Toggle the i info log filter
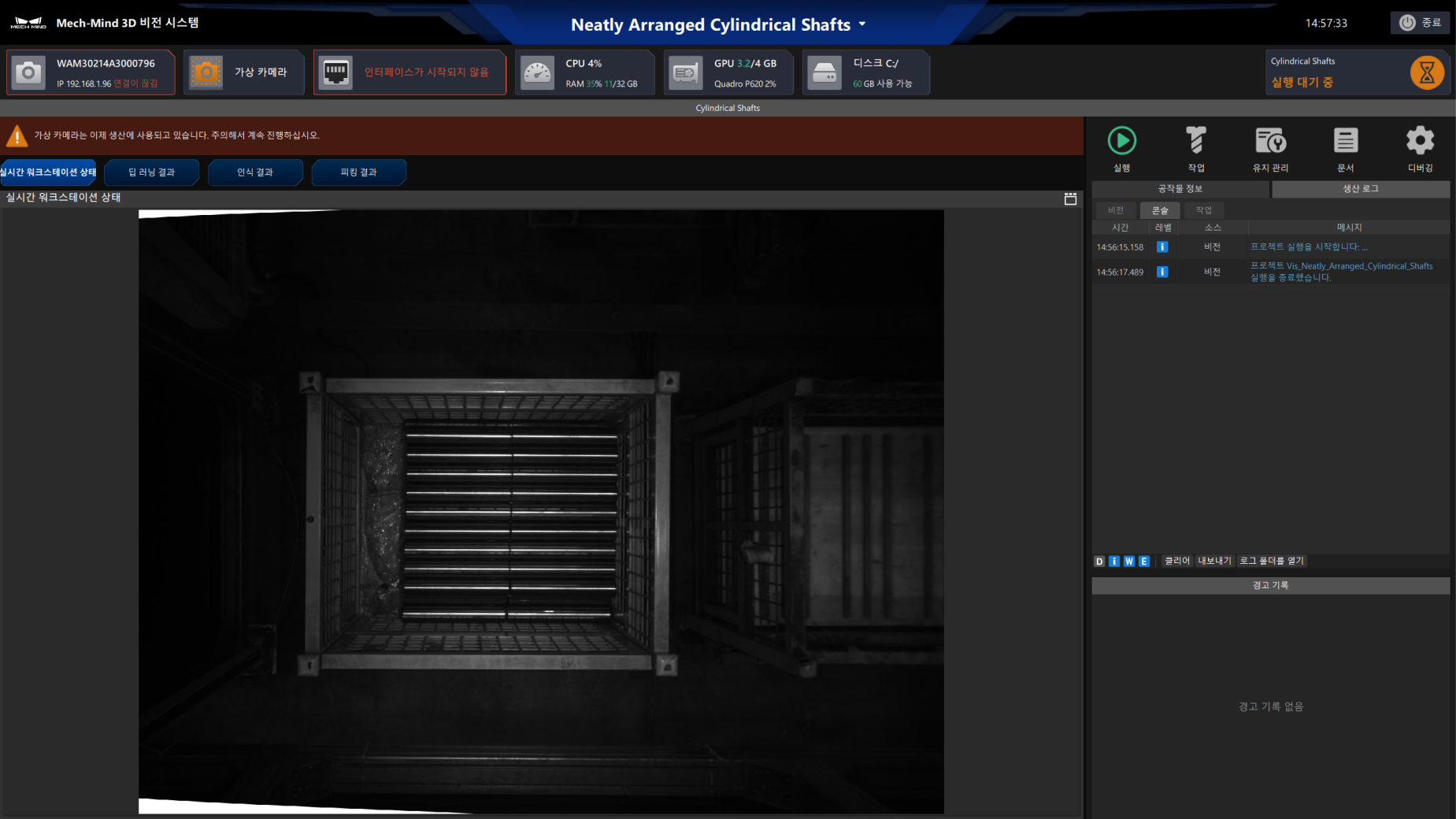Screen dimensions: 1456x819 pyautogui.click(x=1114, y=561)
